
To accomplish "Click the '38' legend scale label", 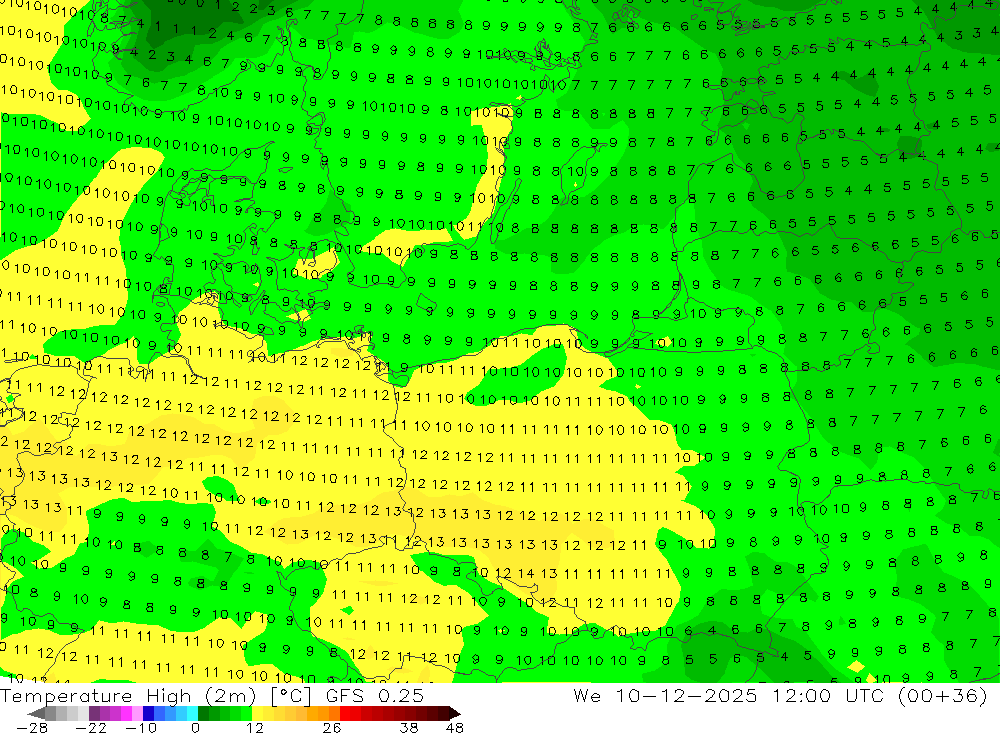I will pos(409,728).
